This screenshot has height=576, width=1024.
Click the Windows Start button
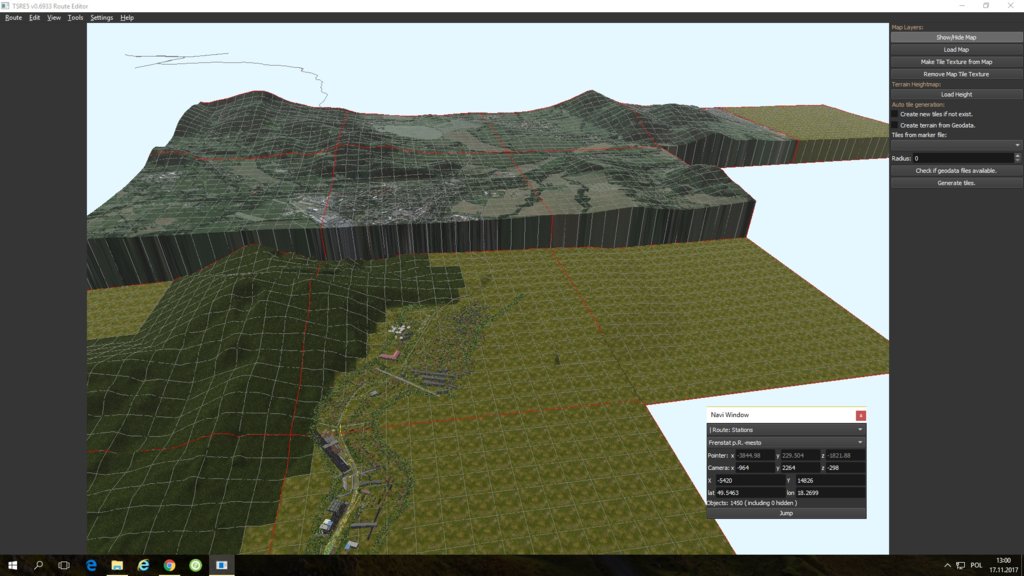click(12, 566)
